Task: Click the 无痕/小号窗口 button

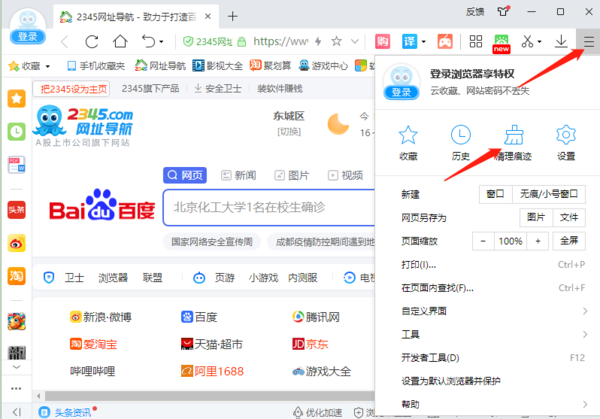Action: (x=548, y=193)
